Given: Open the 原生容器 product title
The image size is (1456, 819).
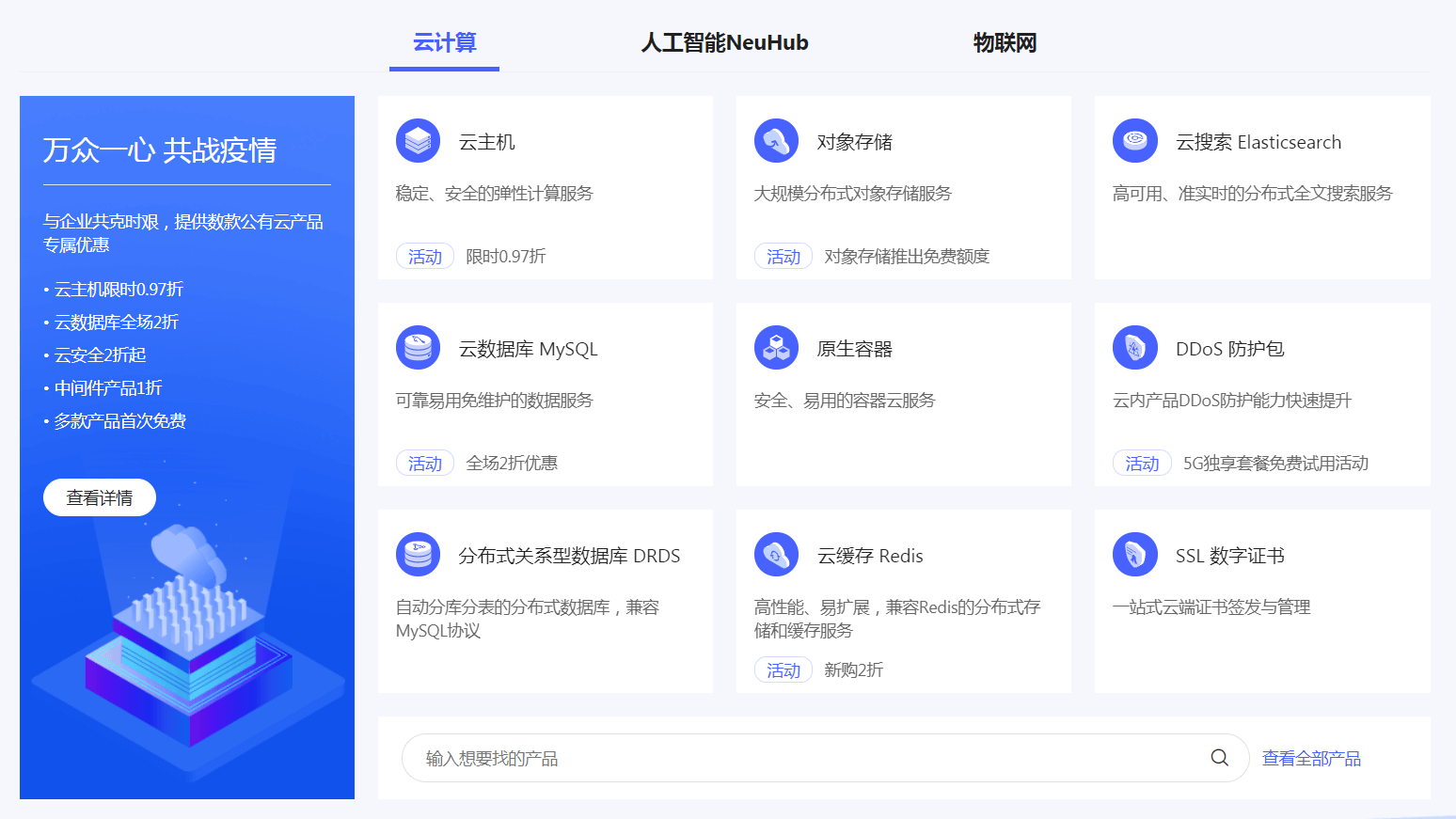Looking at the screenshot, I should click(x=855, y=349).
